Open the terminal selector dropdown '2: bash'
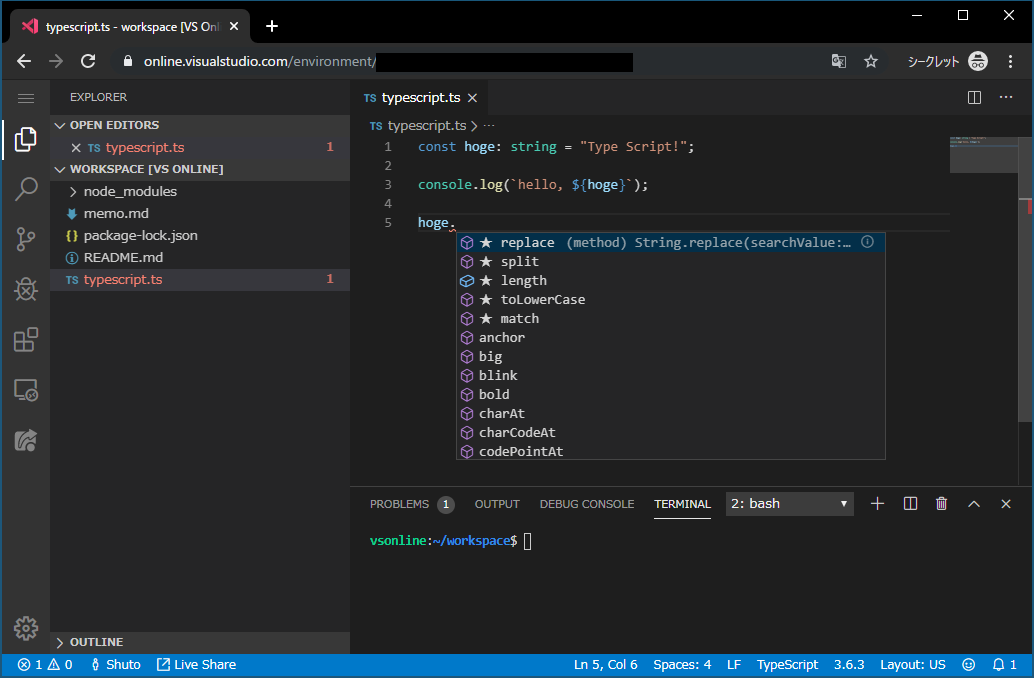The width and height of the screenshot is (1034, 678). coord(789,504)
